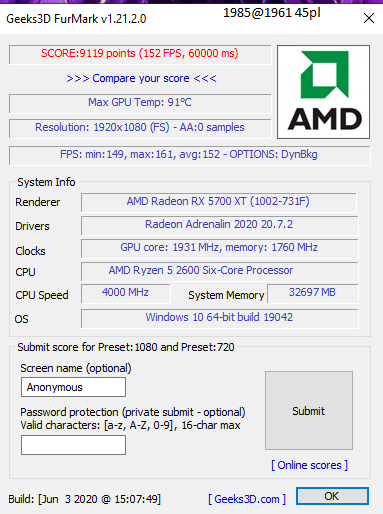This screenshot has width=383, height=514.
Task: Visit the Geeks3D.com link
Action: point(247,499)
